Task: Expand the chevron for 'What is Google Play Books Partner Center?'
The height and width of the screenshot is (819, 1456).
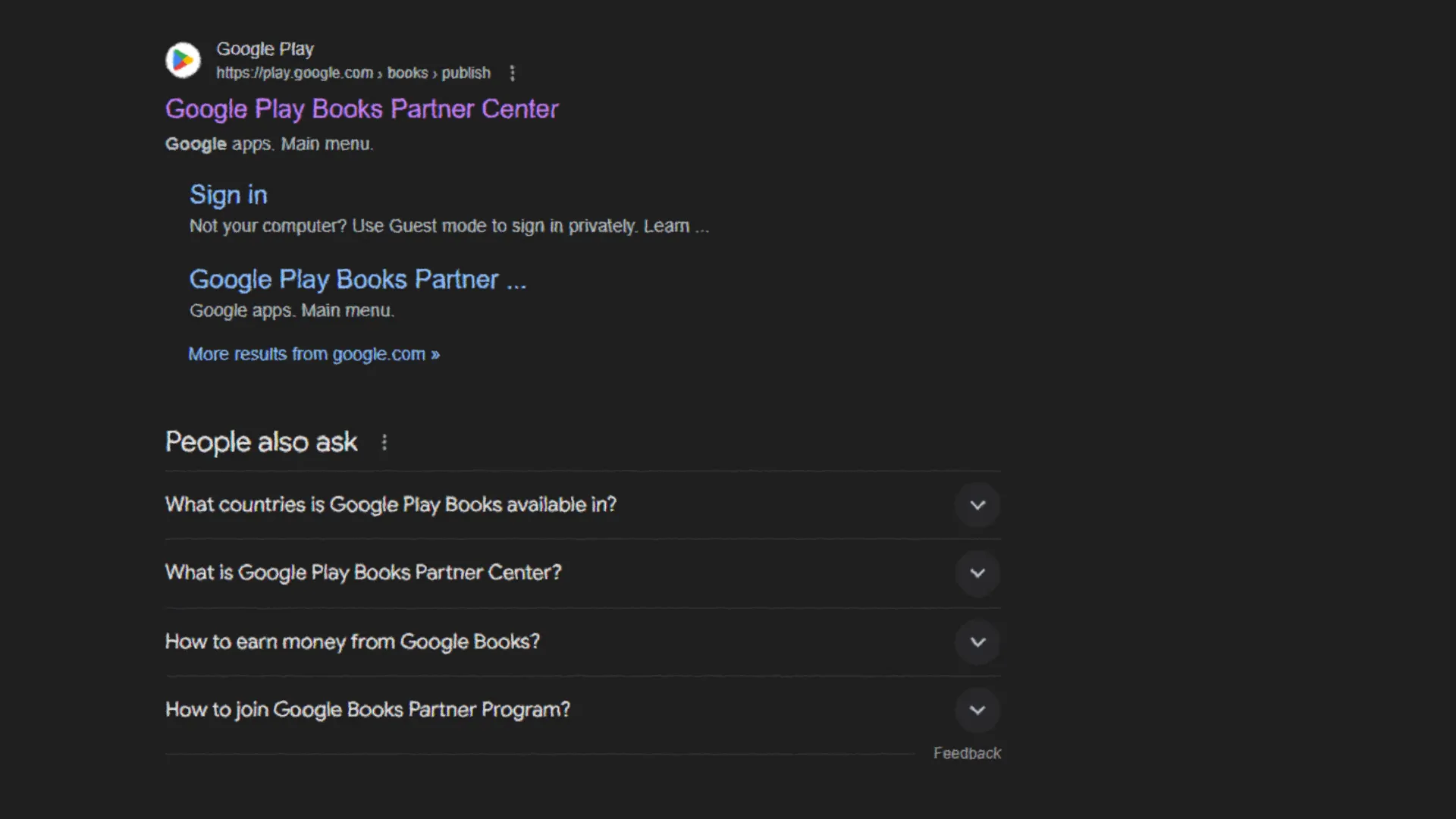Action: [x=977, y=573]
